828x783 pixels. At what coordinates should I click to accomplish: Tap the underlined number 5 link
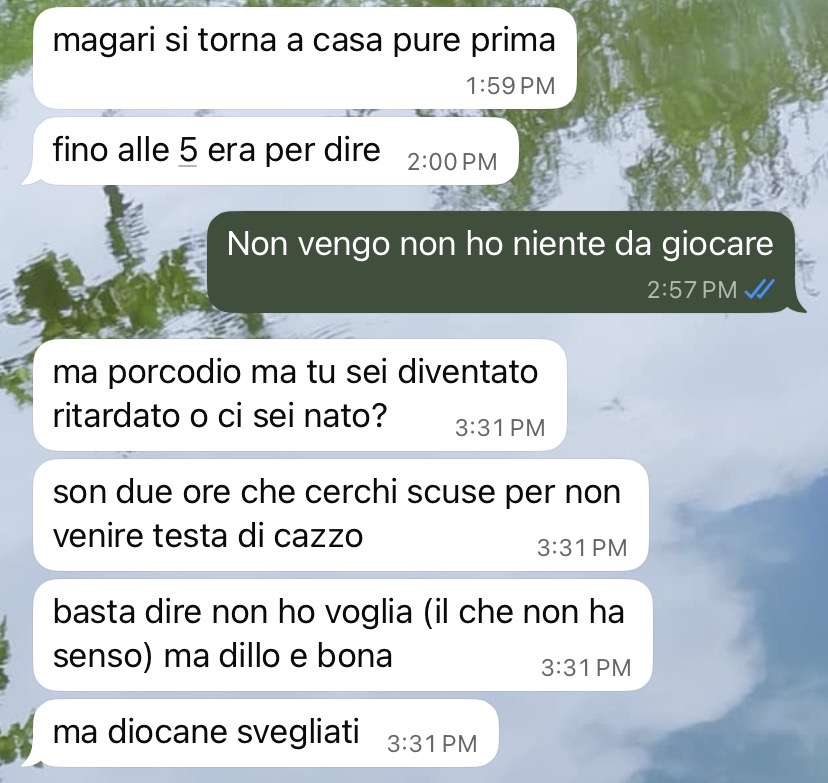(x=188, y=150)
